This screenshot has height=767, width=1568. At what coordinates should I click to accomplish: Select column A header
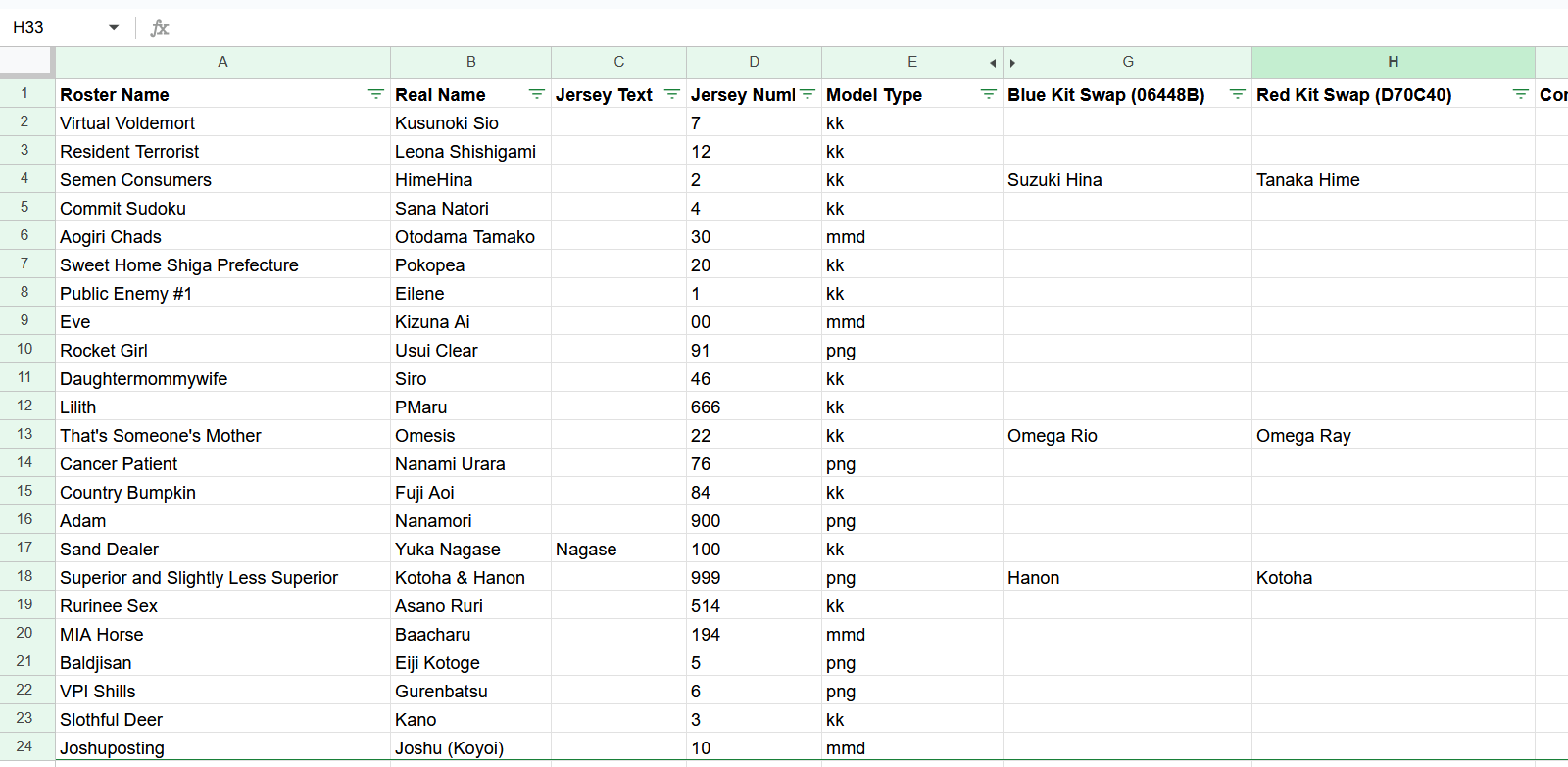tap(223, 62)
